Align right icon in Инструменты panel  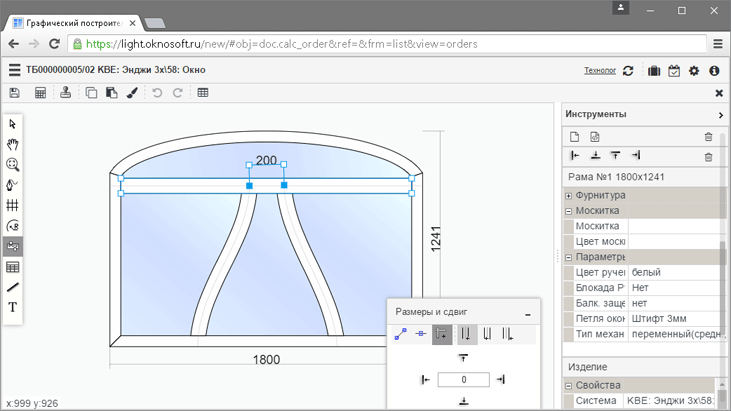point(636,156)
